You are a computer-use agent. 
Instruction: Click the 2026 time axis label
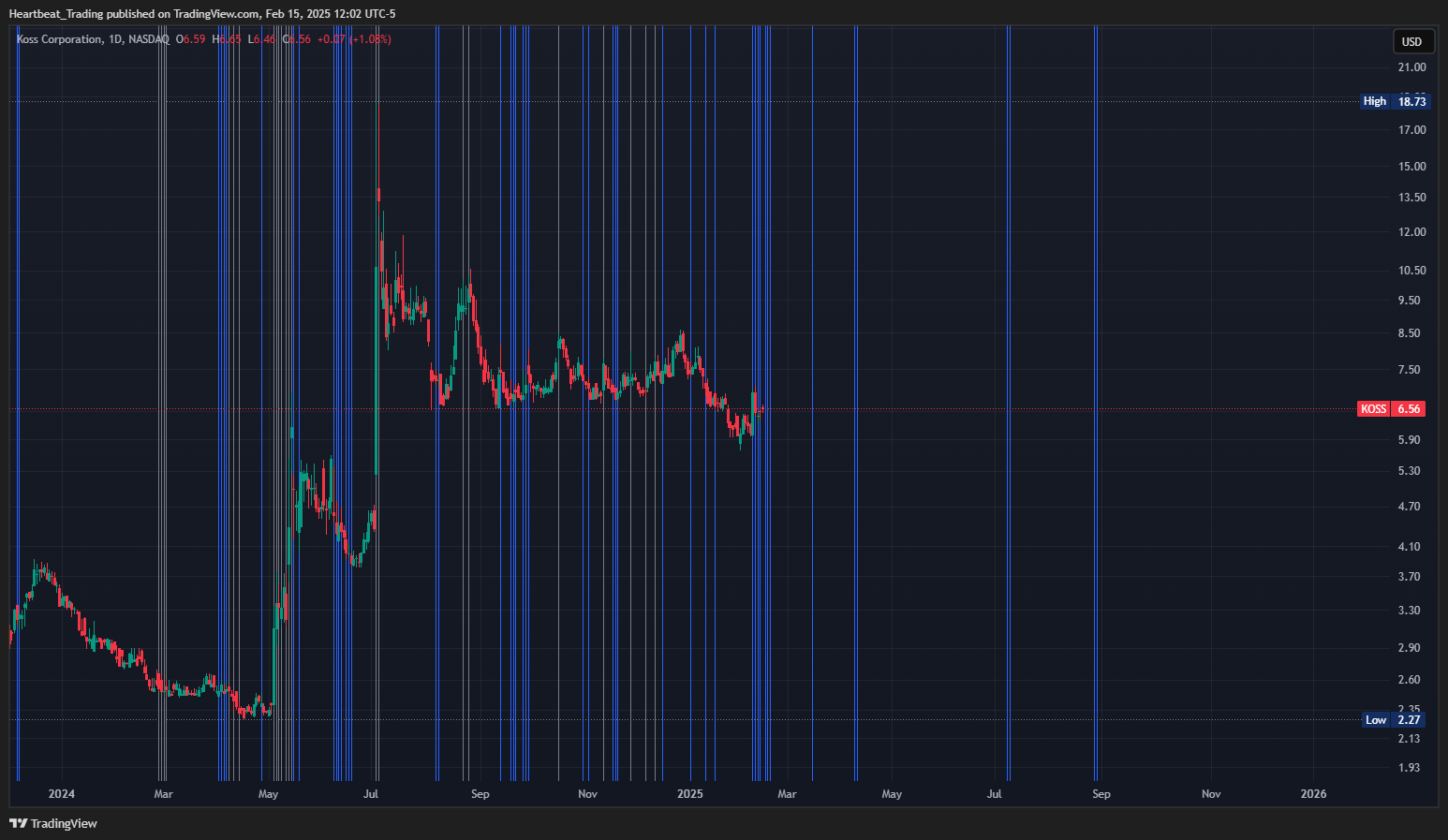coord(1314,794)
